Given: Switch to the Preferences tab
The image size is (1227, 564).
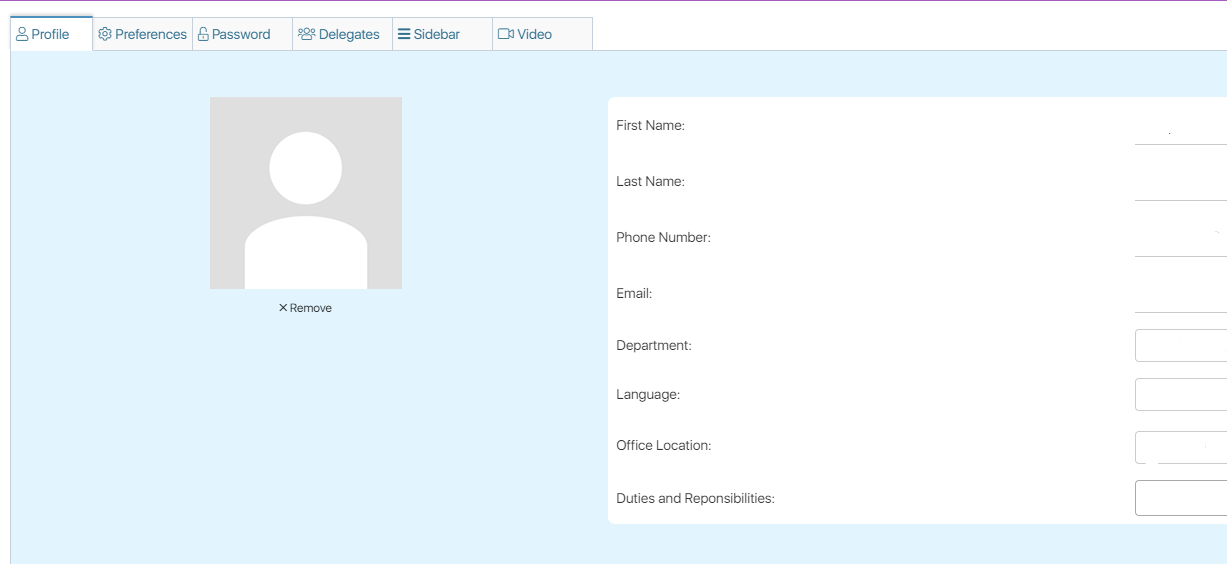Looking at the screenshot, I should click(x=150, y=34).
